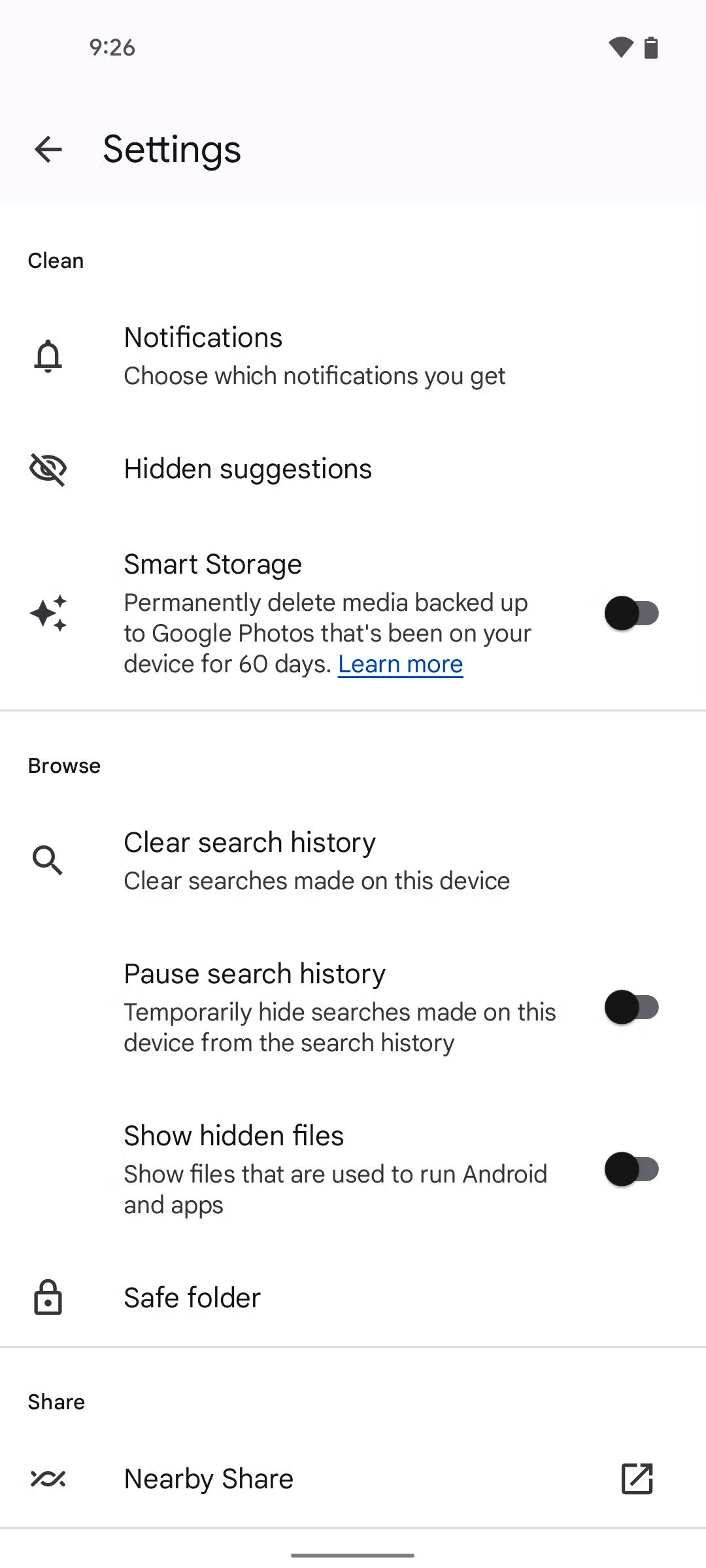Tap the Nearby Share wave icon
Screen dimensions: 706x1568
tap(48, 1478)
